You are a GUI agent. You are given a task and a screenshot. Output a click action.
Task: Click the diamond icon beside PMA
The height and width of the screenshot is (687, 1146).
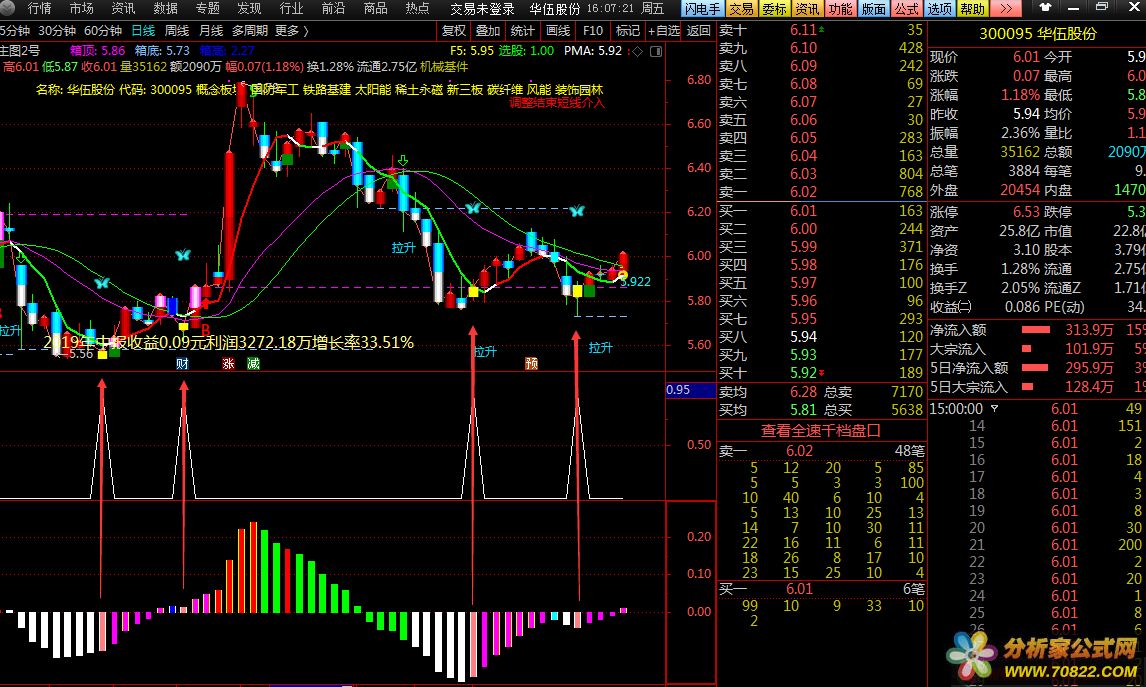(x=637, y=51)
